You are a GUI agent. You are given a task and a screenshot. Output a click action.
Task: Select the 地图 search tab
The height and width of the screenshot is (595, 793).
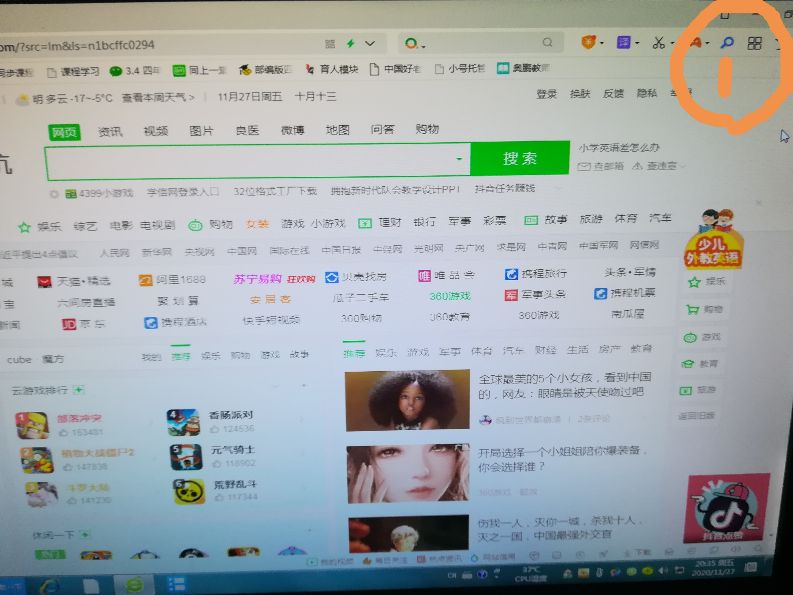click(338, 130)
